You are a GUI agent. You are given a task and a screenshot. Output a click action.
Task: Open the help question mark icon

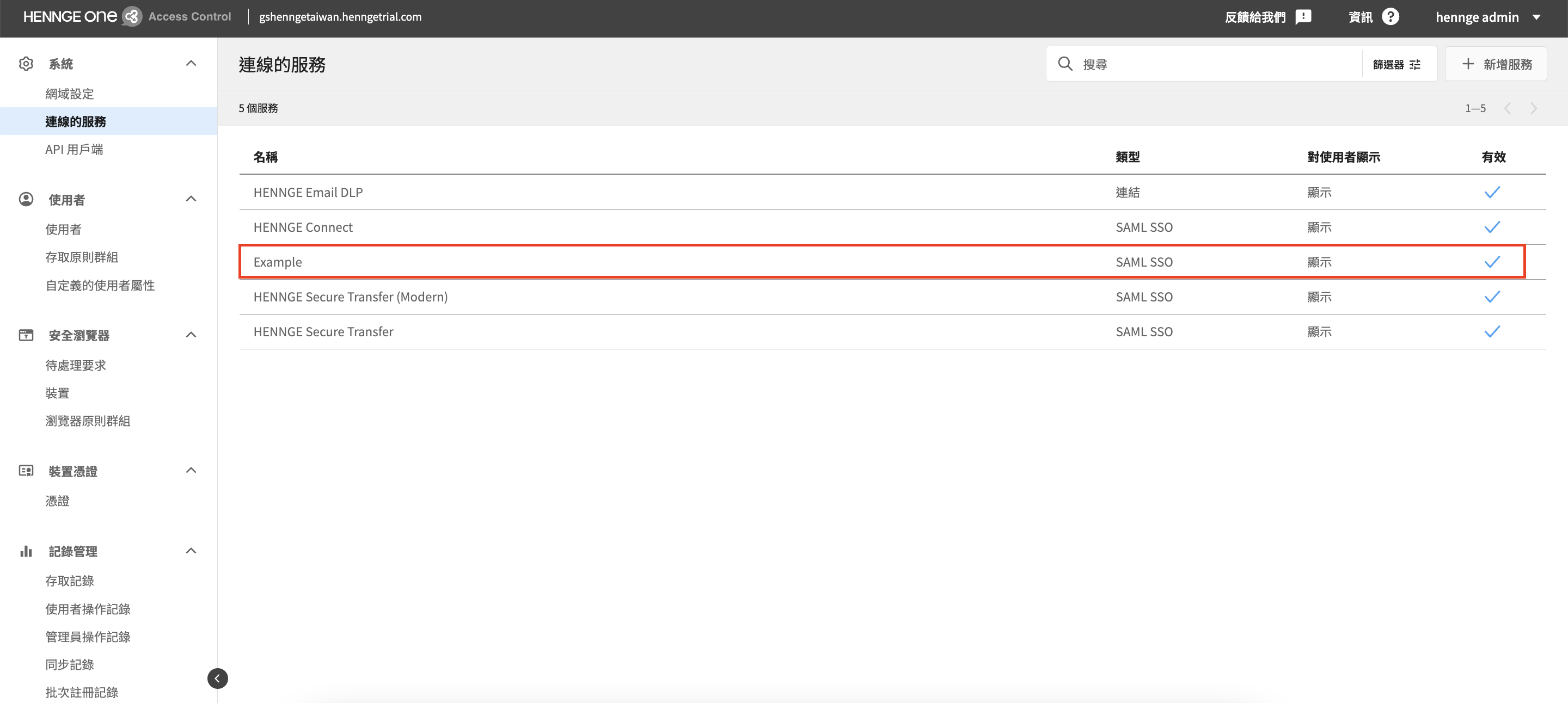(1391, 16)
